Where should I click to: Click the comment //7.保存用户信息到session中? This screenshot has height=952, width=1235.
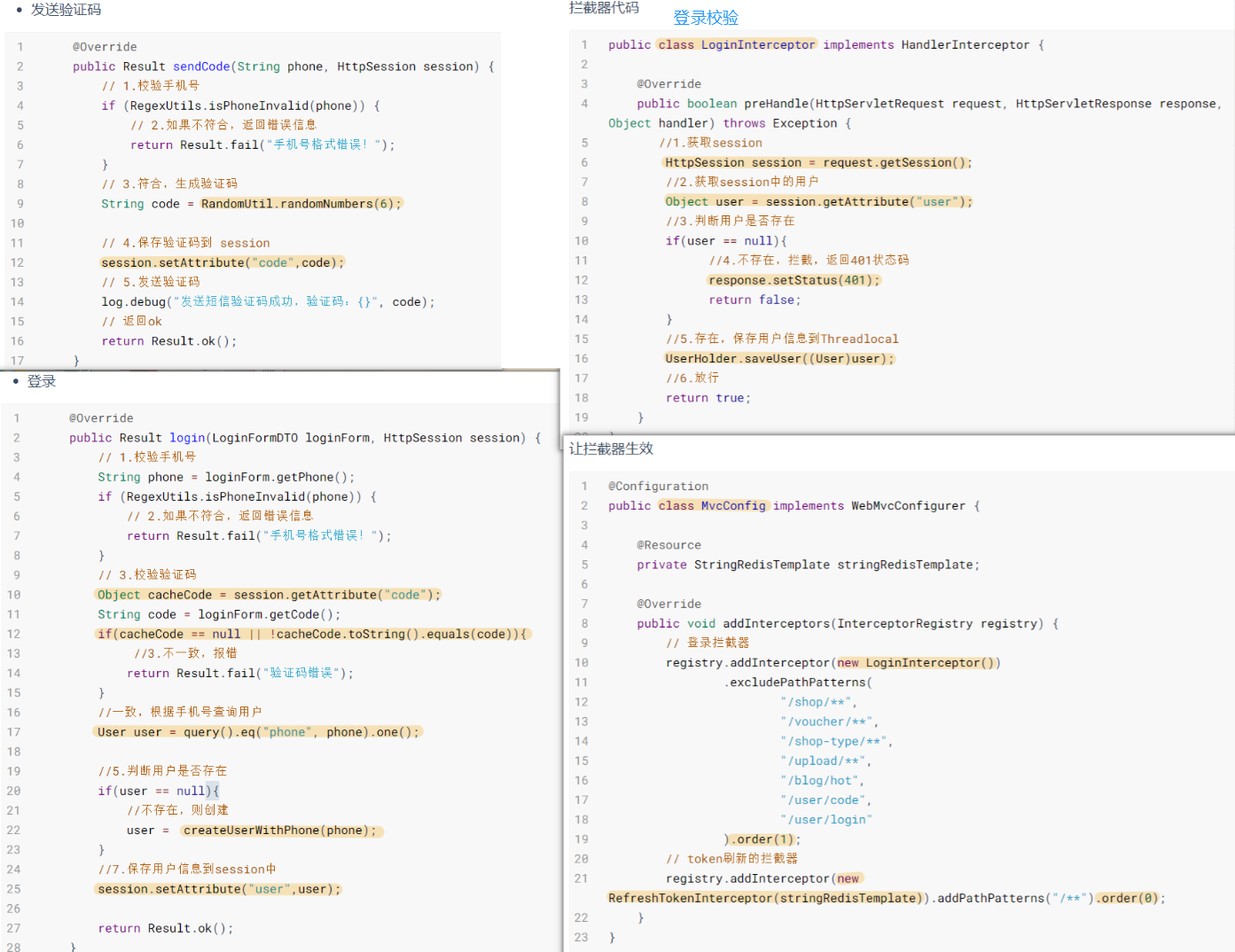[187, 870]
